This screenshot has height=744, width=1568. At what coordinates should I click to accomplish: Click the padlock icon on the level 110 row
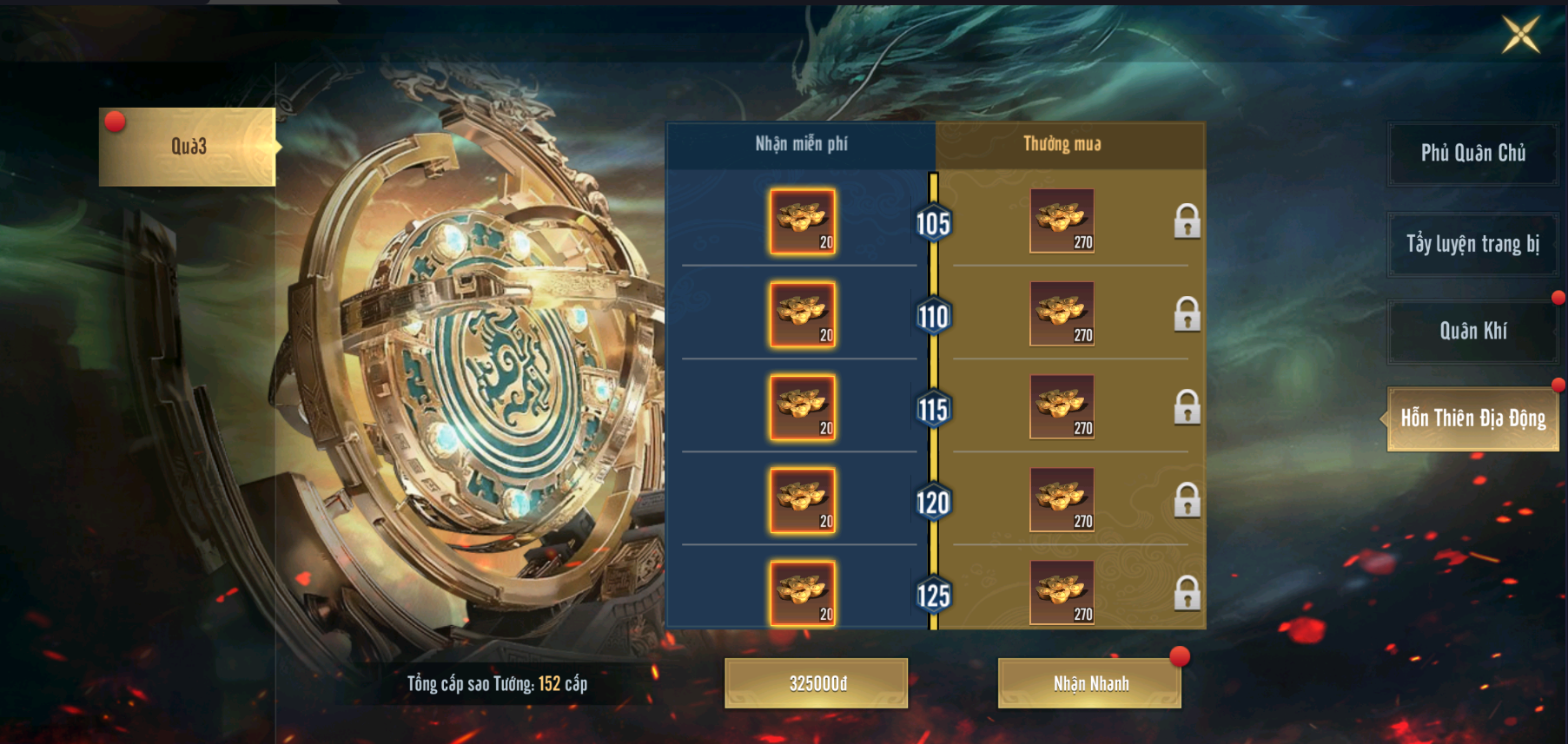click(x=1187, y=314)
